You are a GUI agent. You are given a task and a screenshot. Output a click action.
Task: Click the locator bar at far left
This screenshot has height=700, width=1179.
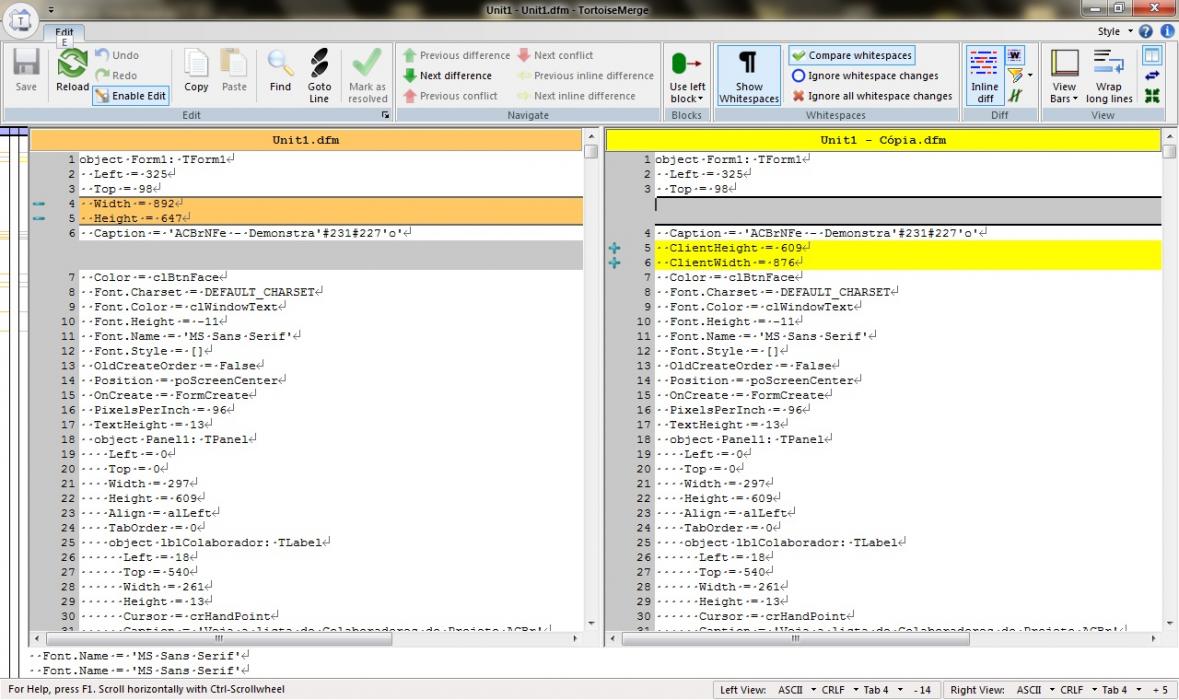tap(14, 402)
